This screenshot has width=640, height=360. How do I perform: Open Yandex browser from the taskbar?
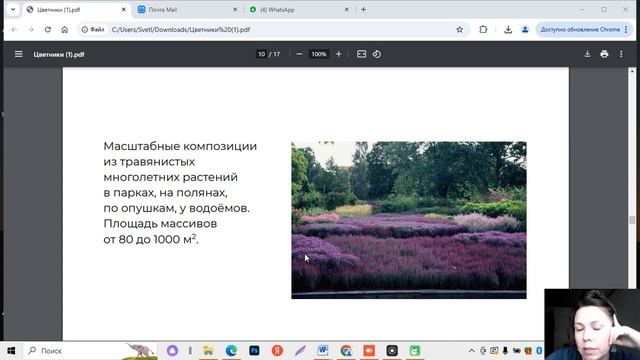tap(277, 351)
